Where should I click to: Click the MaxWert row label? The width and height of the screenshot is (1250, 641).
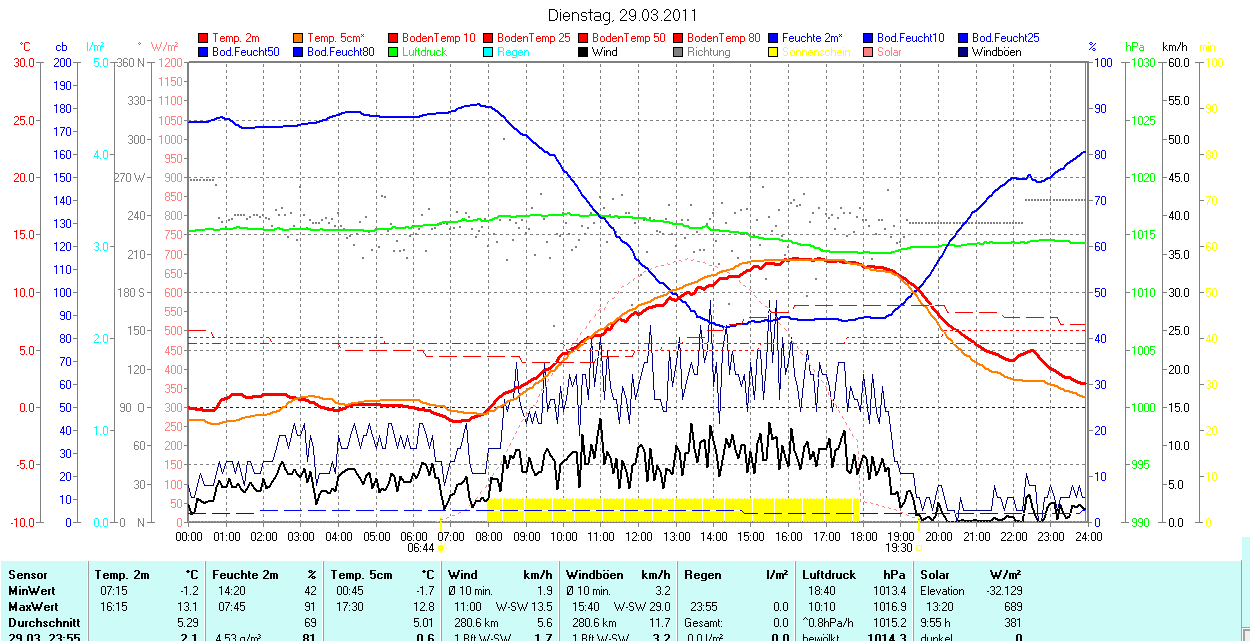pos(32,607)
